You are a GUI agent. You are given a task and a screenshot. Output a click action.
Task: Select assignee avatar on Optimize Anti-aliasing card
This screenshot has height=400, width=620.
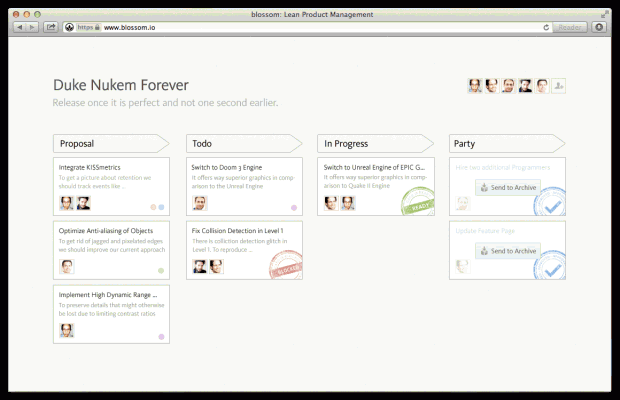[x=66, y=266]
